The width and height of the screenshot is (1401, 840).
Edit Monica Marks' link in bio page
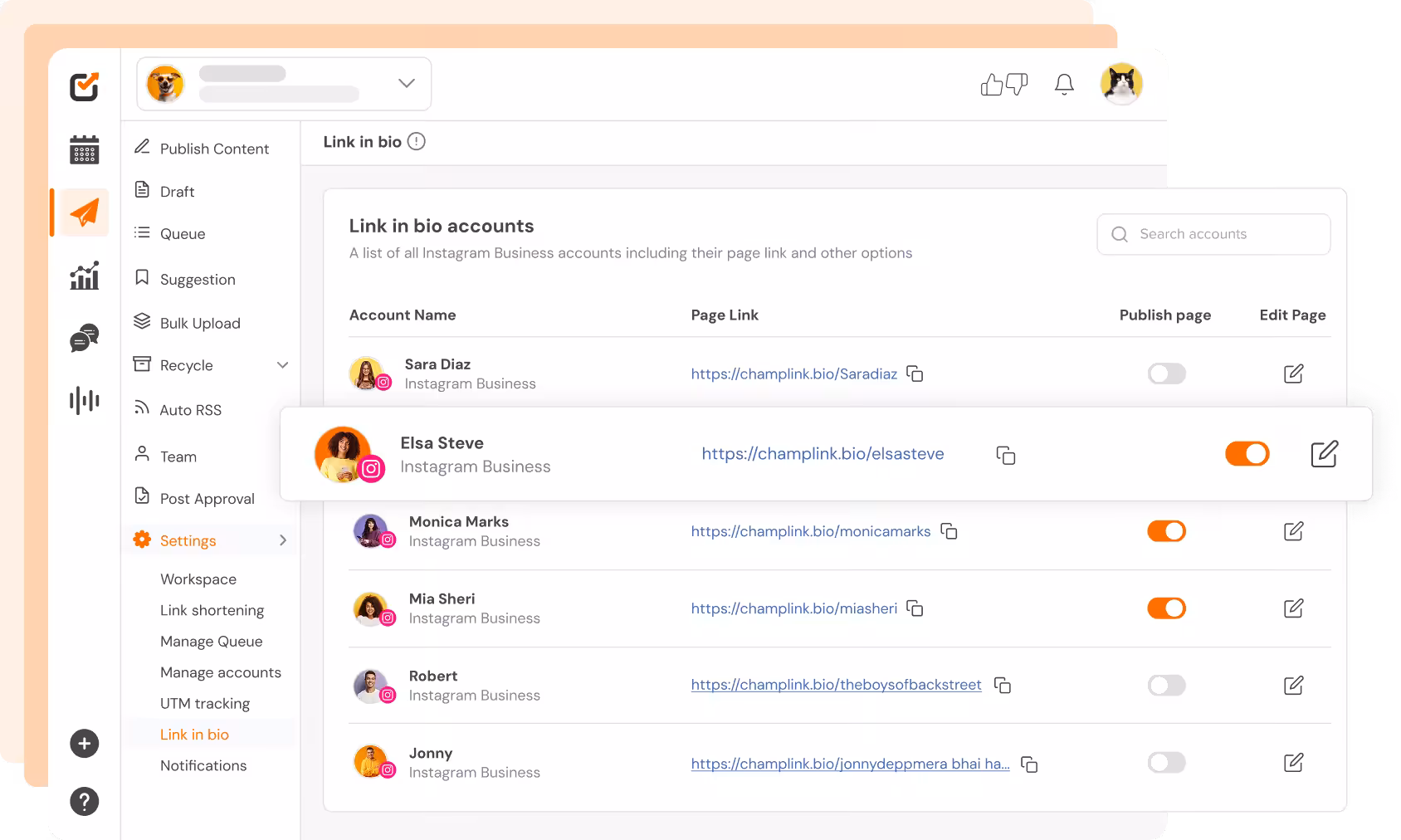pos(1293,531)
